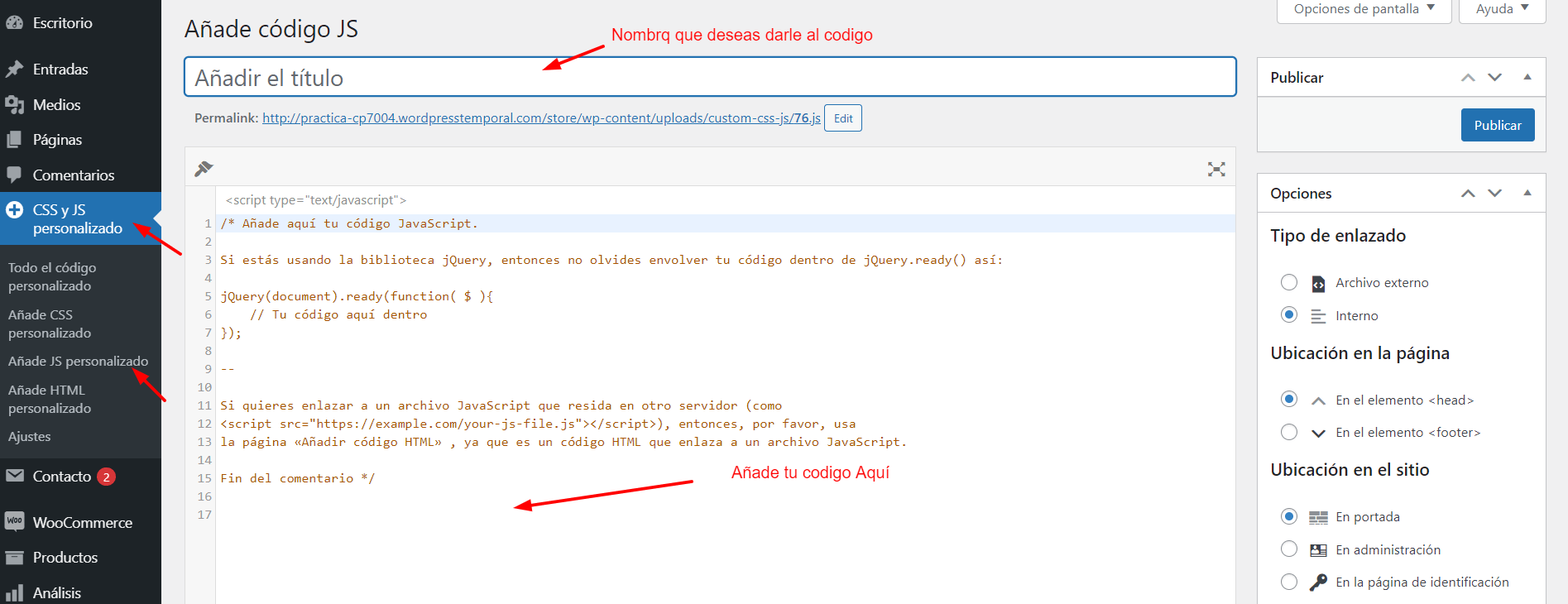Click the "Fin del comentario */" code line
The image size is (1568, 604).
298,478
